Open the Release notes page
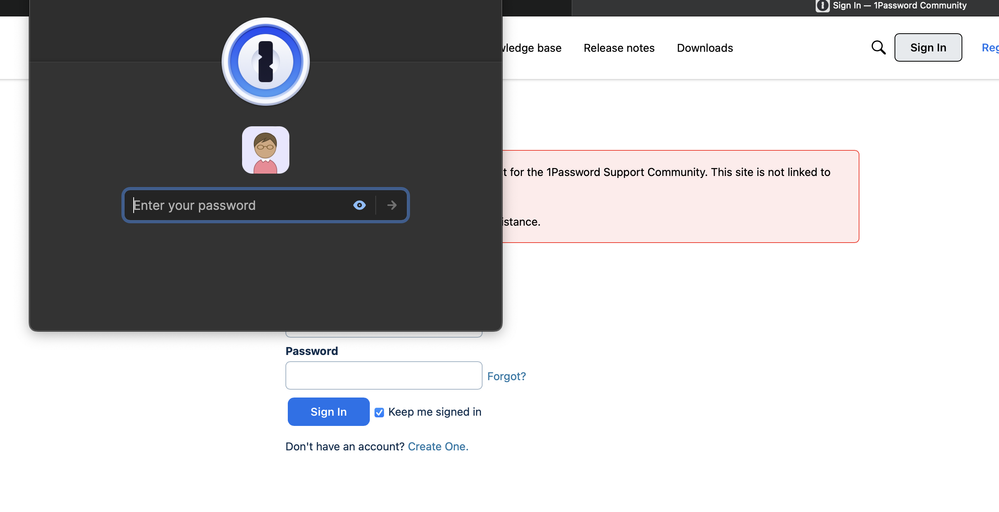The width and height of the screenshot is (999, 512). click(x=619, y=48)
